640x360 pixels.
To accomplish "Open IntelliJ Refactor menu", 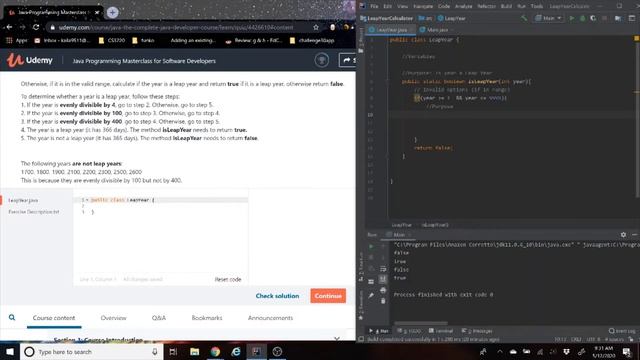I will click(x=487, y=6).
